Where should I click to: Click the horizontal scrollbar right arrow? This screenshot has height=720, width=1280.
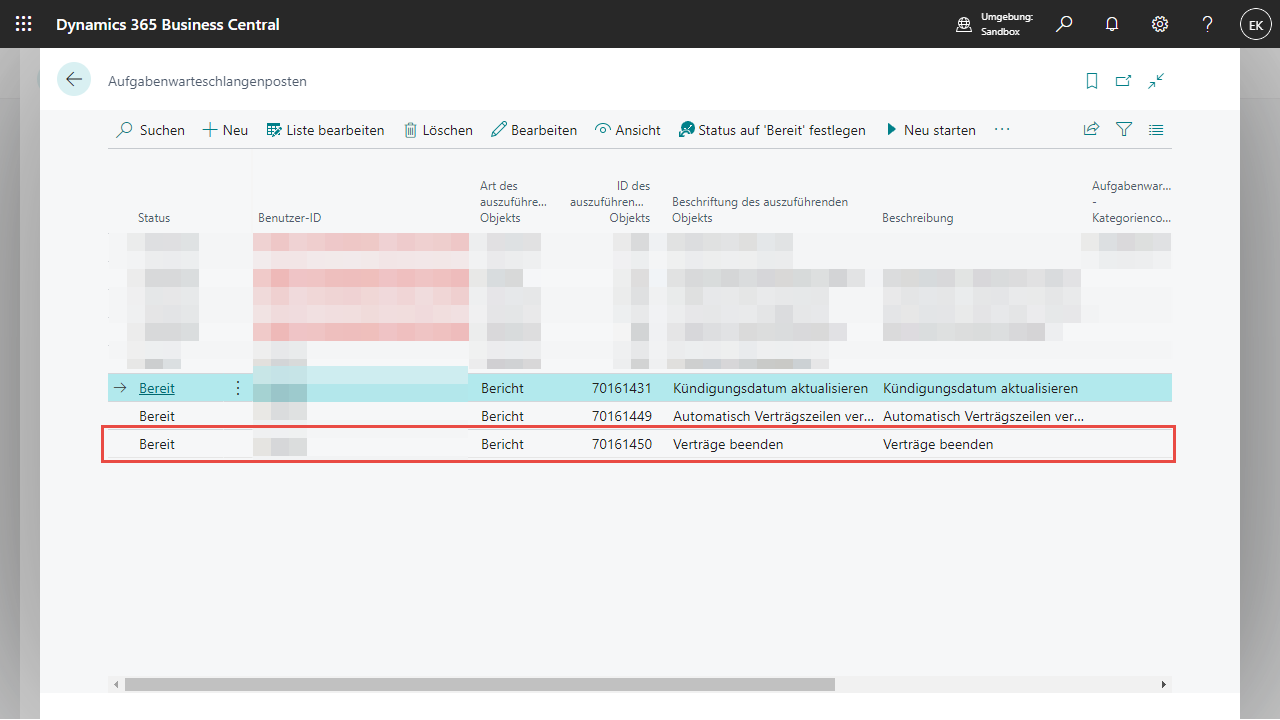[x=1163, y=685]
